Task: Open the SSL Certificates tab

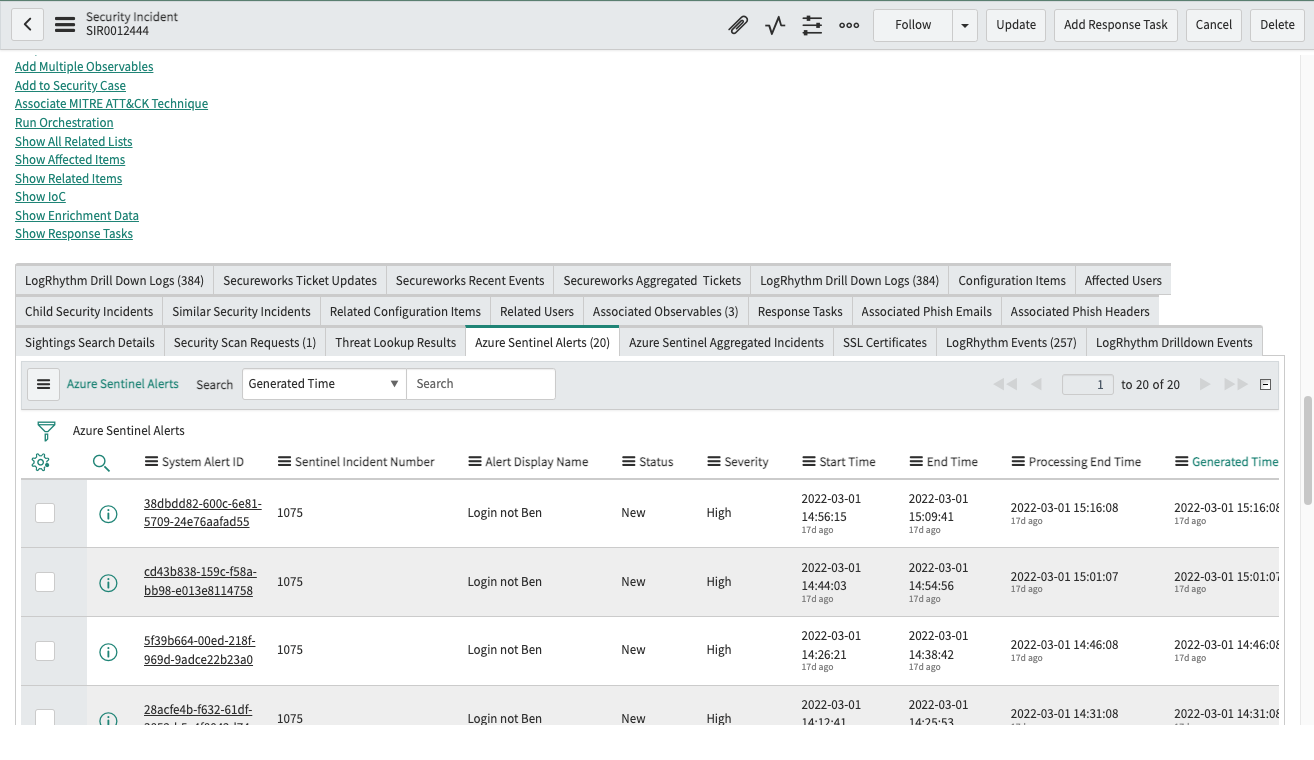Action: [x=885, y=342]
